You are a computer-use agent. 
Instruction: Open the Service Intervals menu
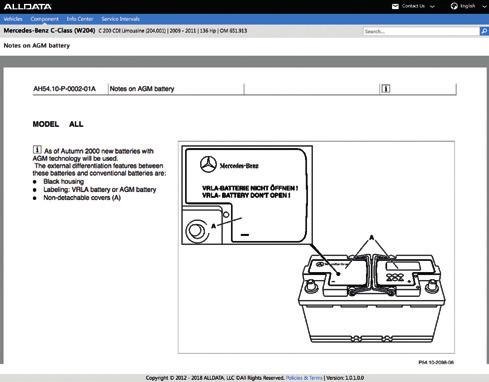120,19
